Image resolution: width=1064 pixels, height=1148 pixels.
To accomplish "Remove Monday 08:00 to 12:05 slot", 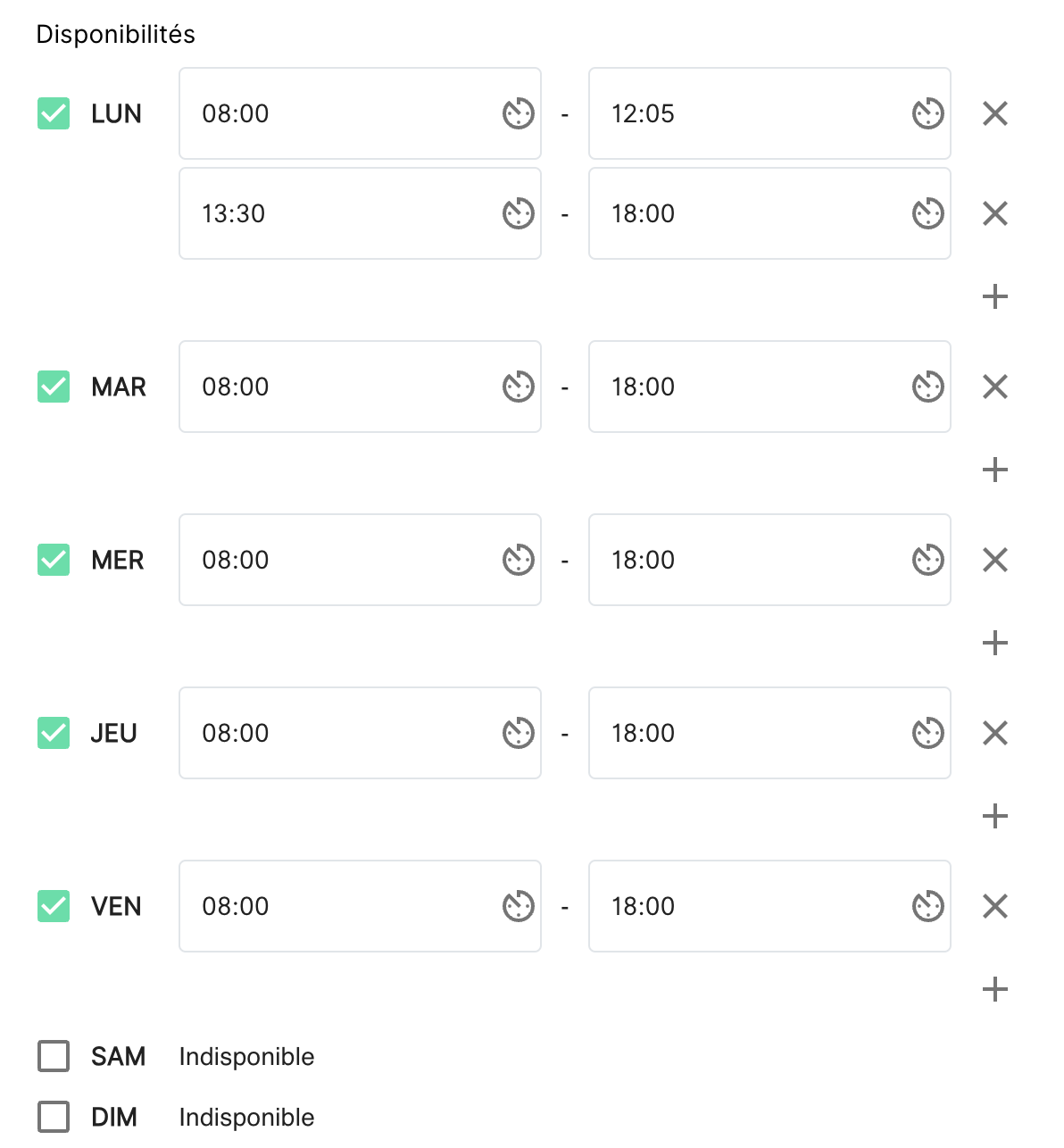I will point(994,113).
